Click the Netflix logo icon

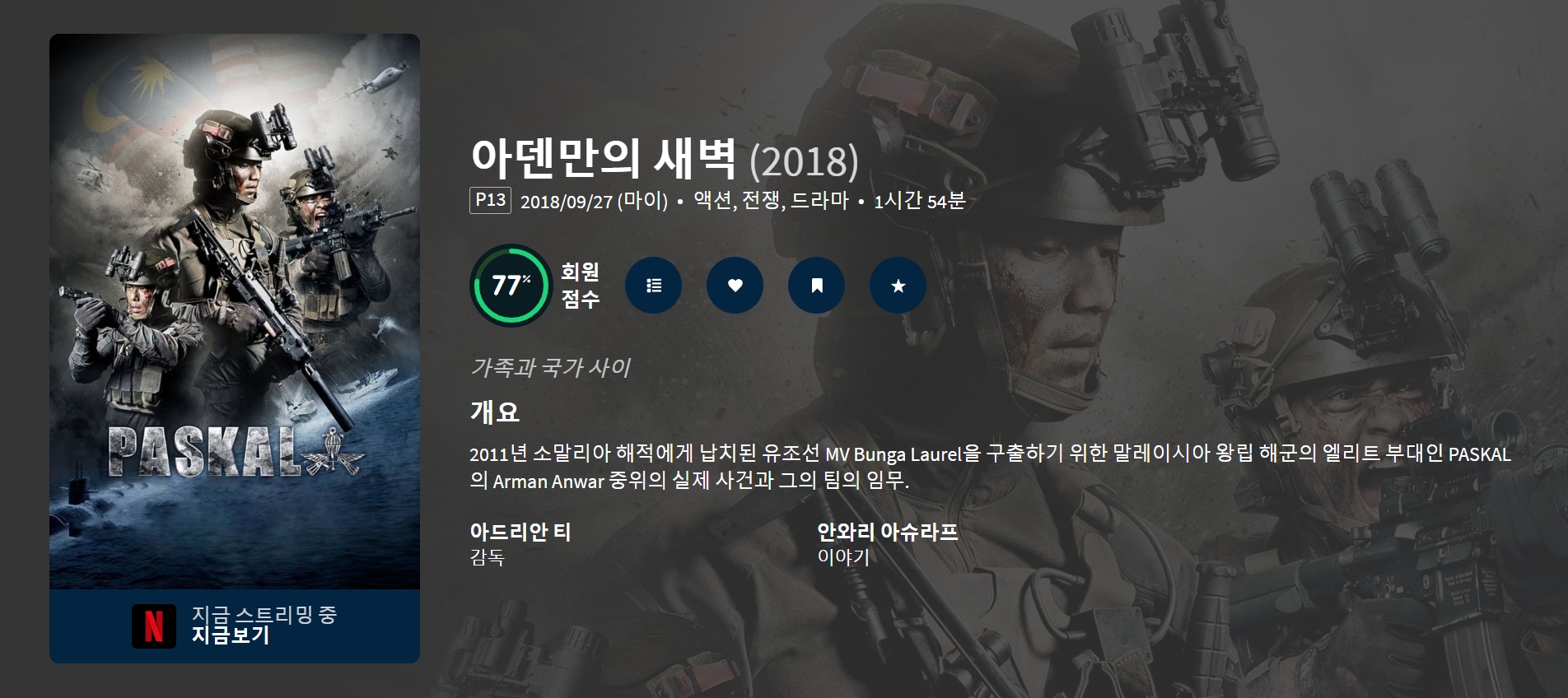(154, 626)
